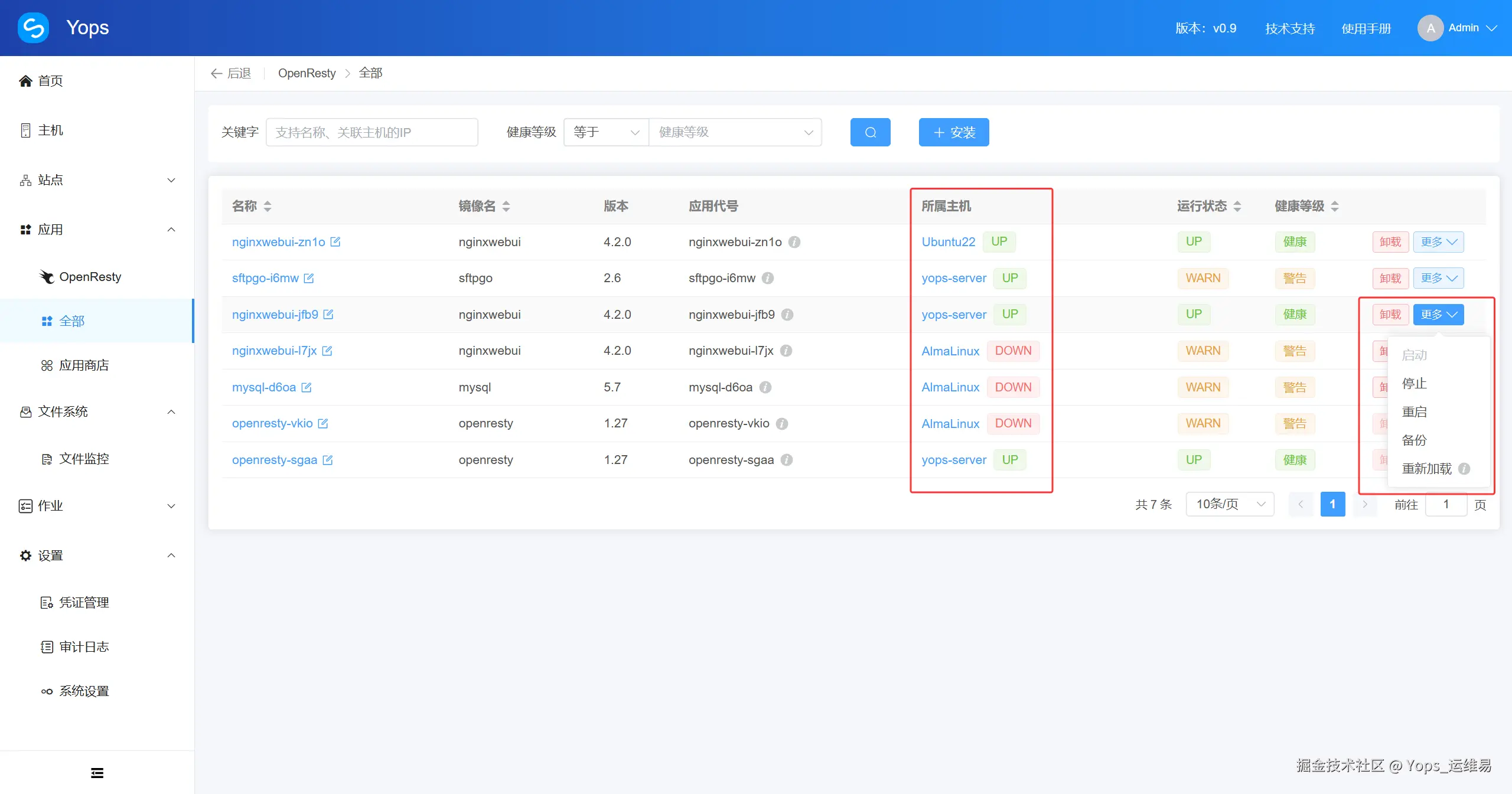Click the Yops logo icon

(34, 28)
